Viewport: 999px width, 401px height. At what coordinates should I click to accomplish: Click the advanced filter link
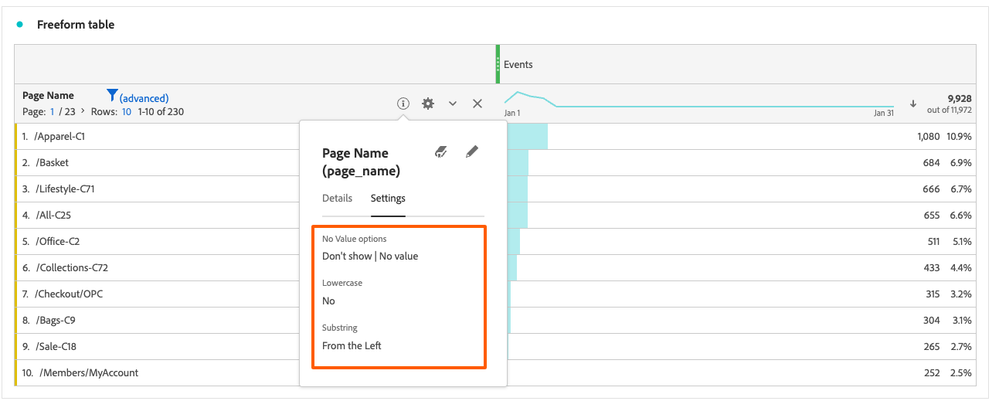pyautogui.click(x=144, y=98)
